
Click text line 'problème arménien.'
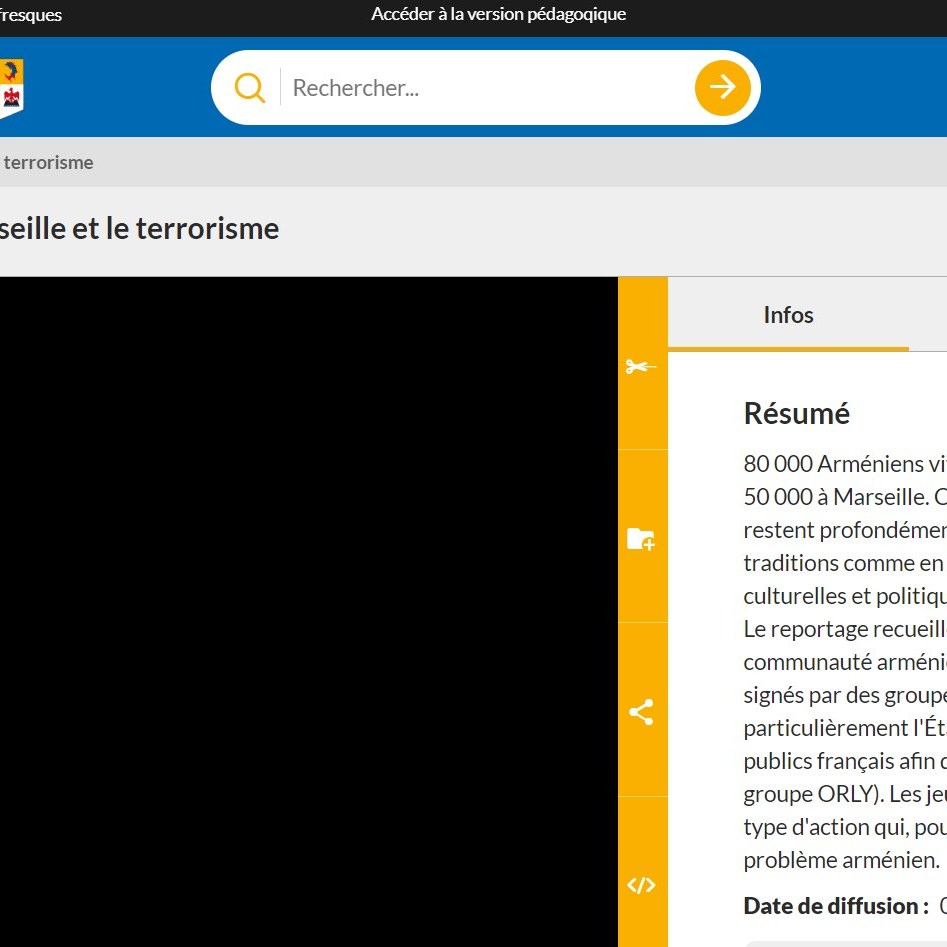coord(841,860)
